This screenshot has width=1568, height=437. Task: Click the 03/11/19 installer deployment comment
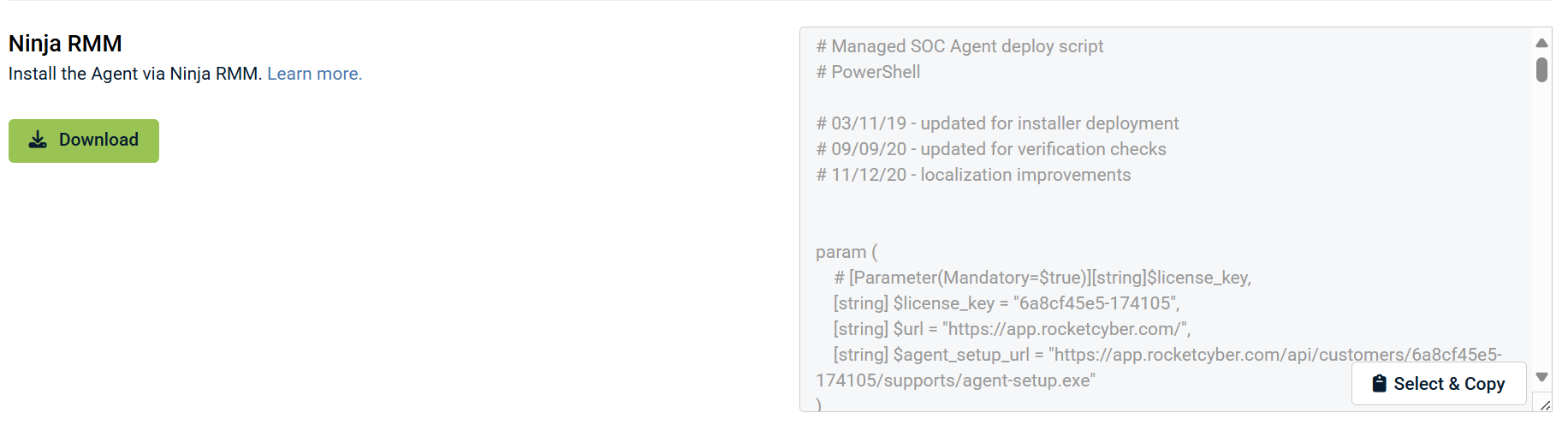point(997,123)
